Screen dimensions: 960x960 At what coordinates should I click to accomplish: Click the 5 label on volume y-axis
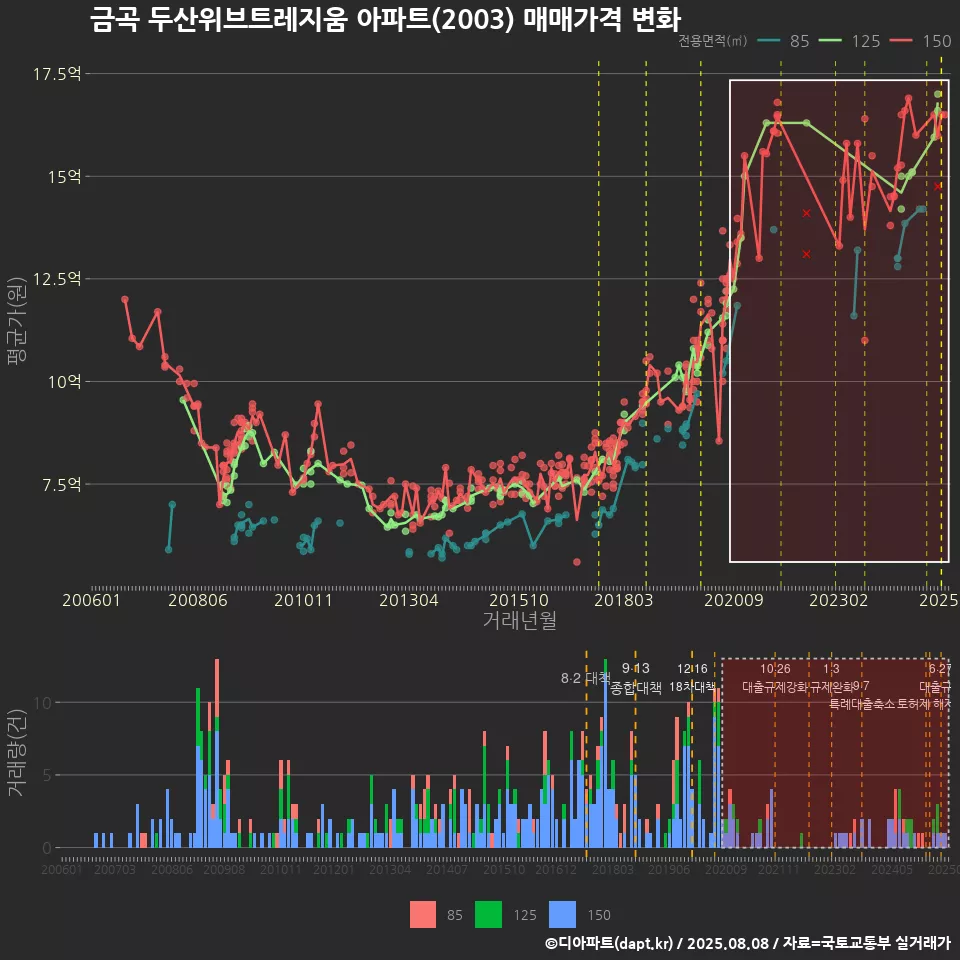click(x=47, y=776)
